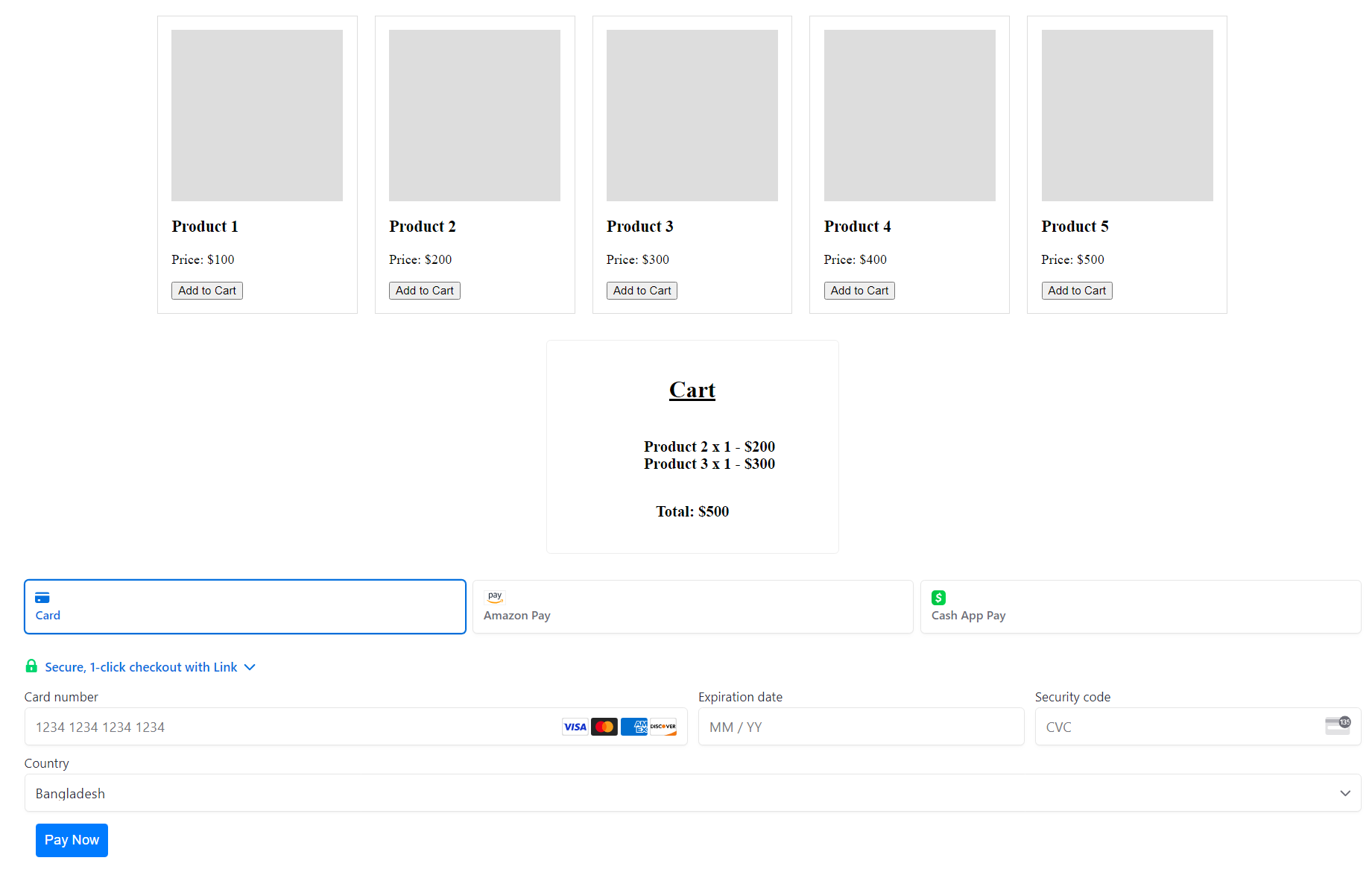Select the Card payment method tab
1372x884 pixels.
point(245,607)
